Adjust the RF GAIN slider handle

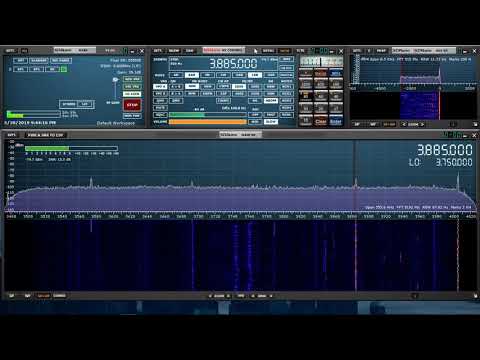(x=115, y=80)
